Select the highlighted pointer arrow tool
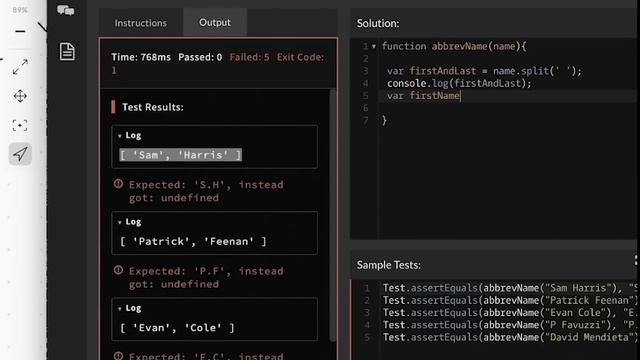Image resolution: width=640 pixels, height=360 pixels. [20, 154]
